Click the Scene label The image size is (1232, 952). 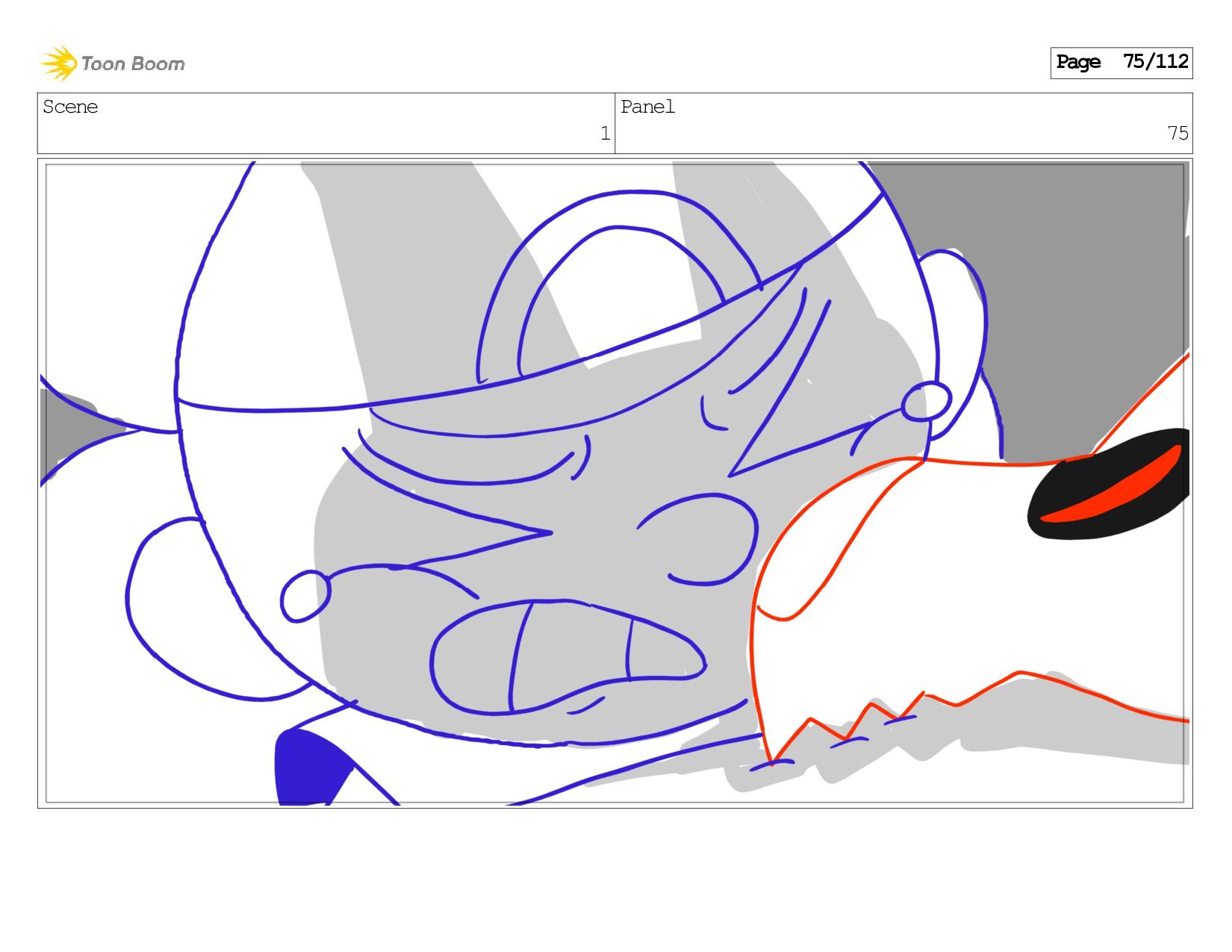[70, 108]
